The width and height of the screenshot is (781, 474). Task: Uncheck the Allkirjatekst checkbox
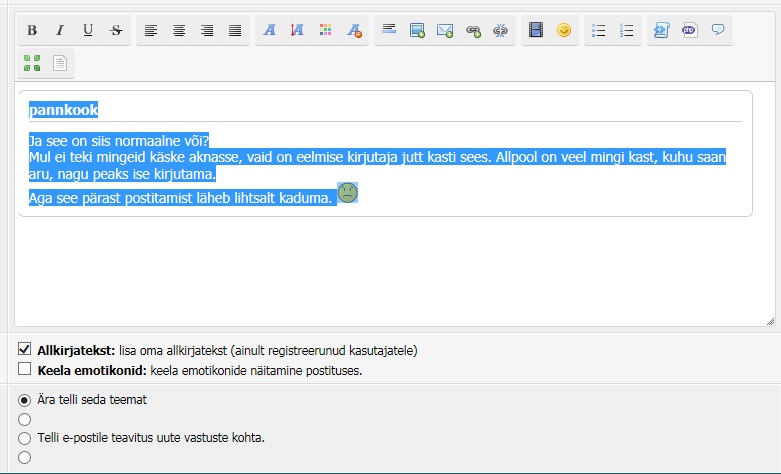tap(25, 350)
